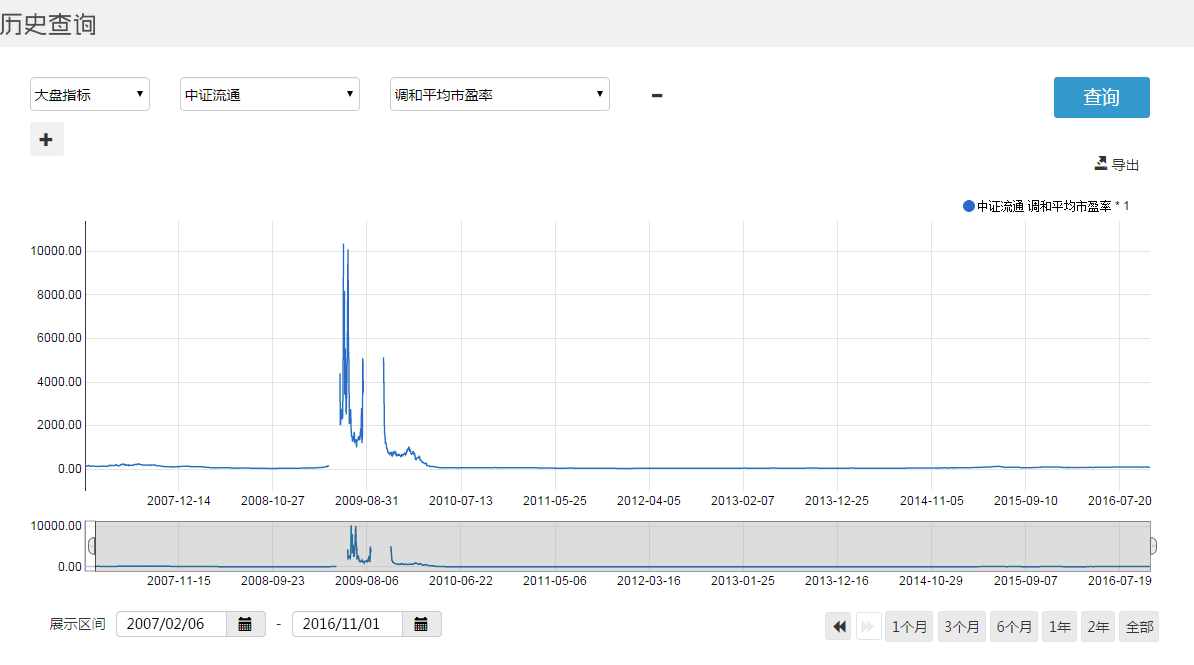The width and height of the screenshot is (1194, 665).
Task: Open the end date calendar picker
Action: tap(421, 624)
